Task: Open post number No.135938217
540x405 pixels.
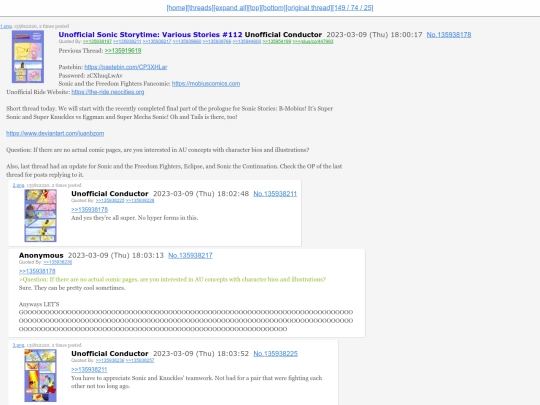Action: [190, 256]
